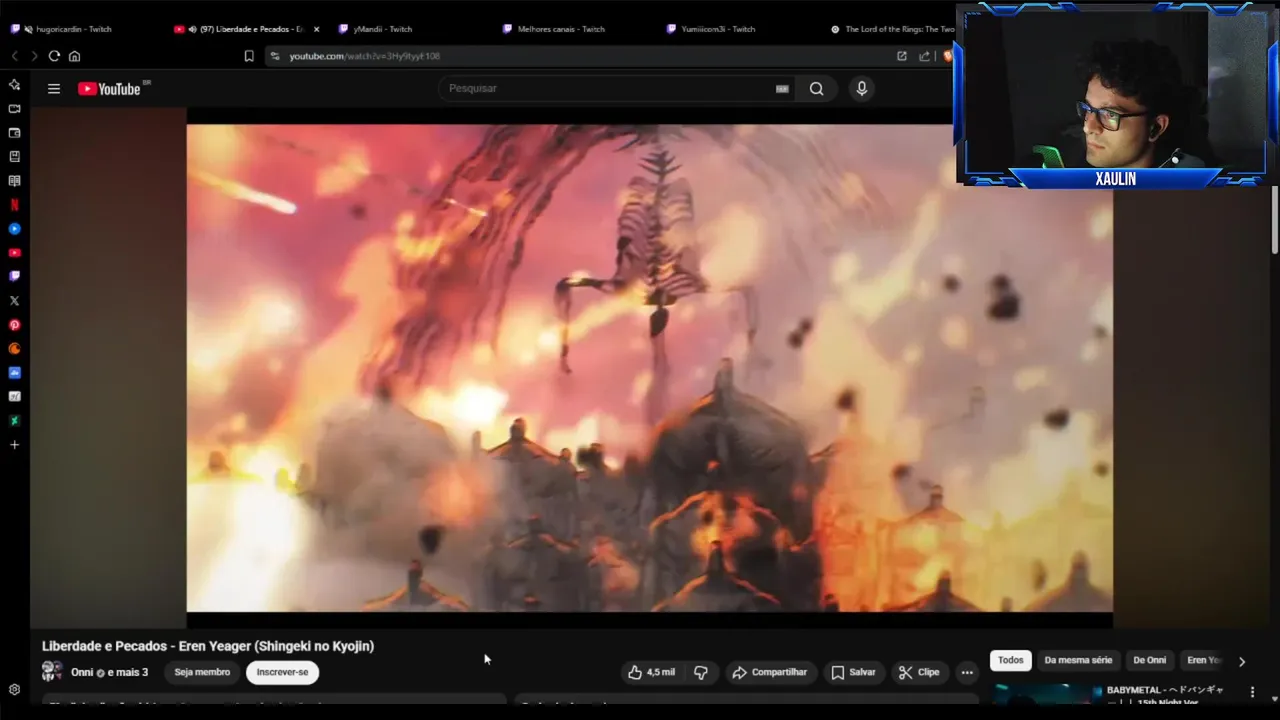Open the wallet sidebar icon
Screen dimensions: 1280x720
14,133
